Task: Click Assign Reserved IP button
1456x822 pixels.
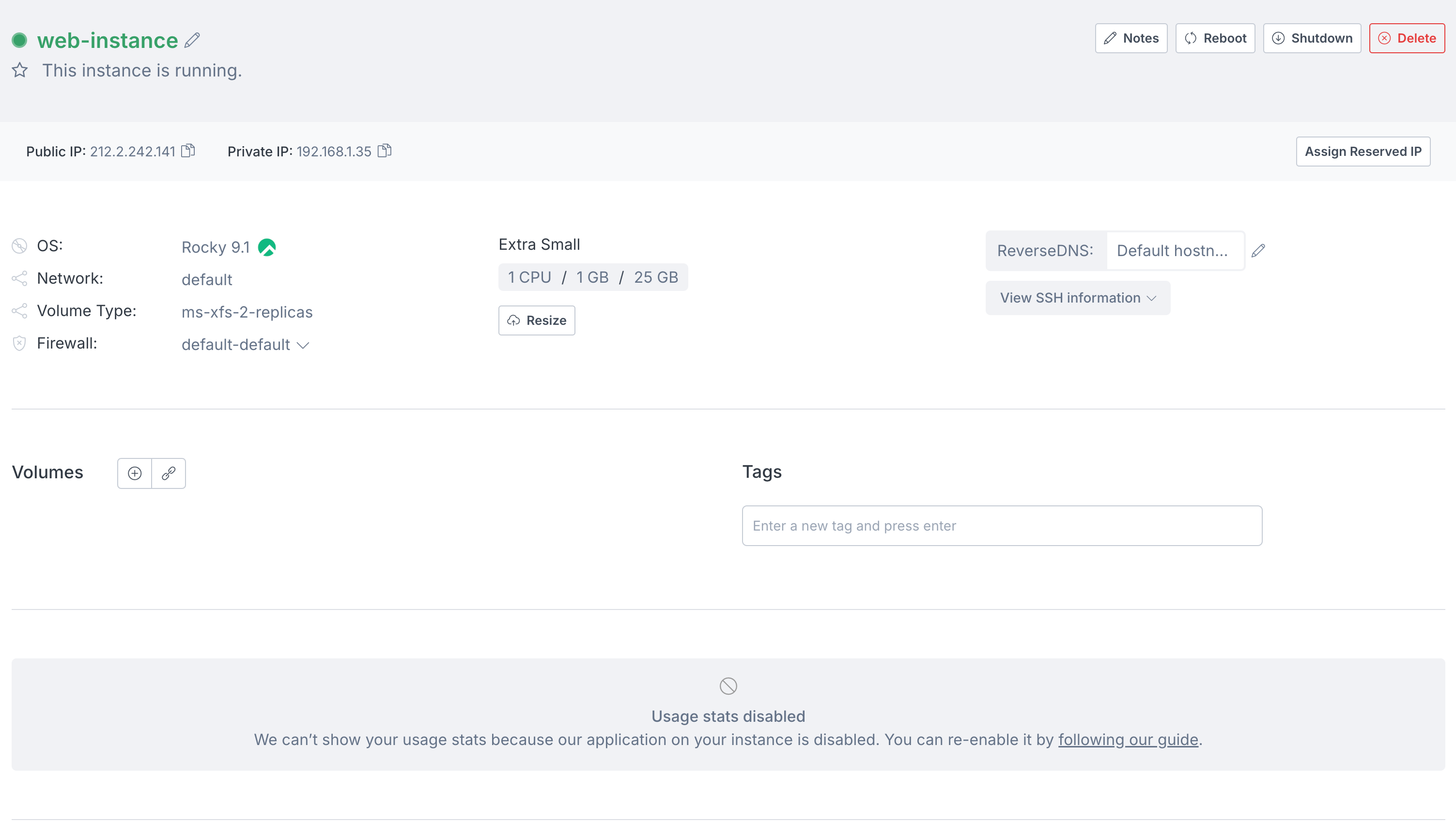Action: point(1363,152)
